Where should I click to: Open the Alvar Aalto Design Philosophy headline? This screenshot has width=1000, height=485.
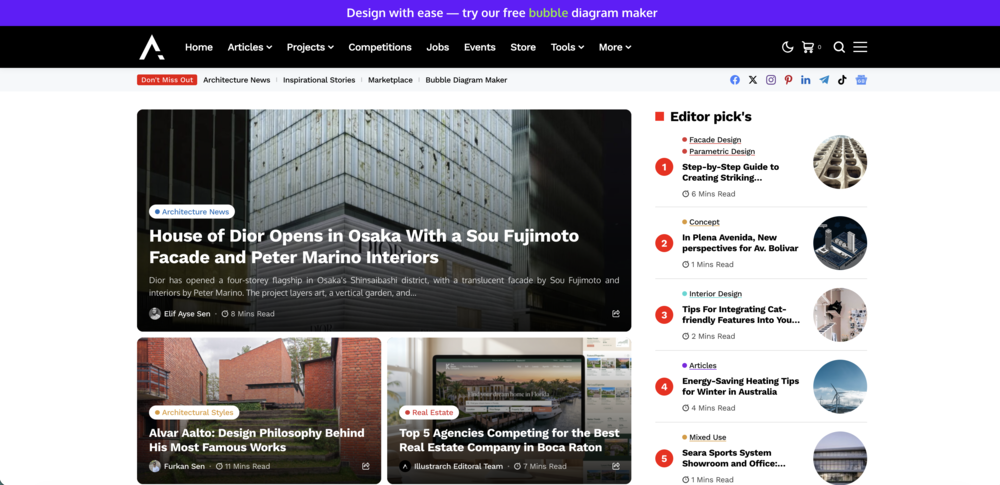(257, 440)
